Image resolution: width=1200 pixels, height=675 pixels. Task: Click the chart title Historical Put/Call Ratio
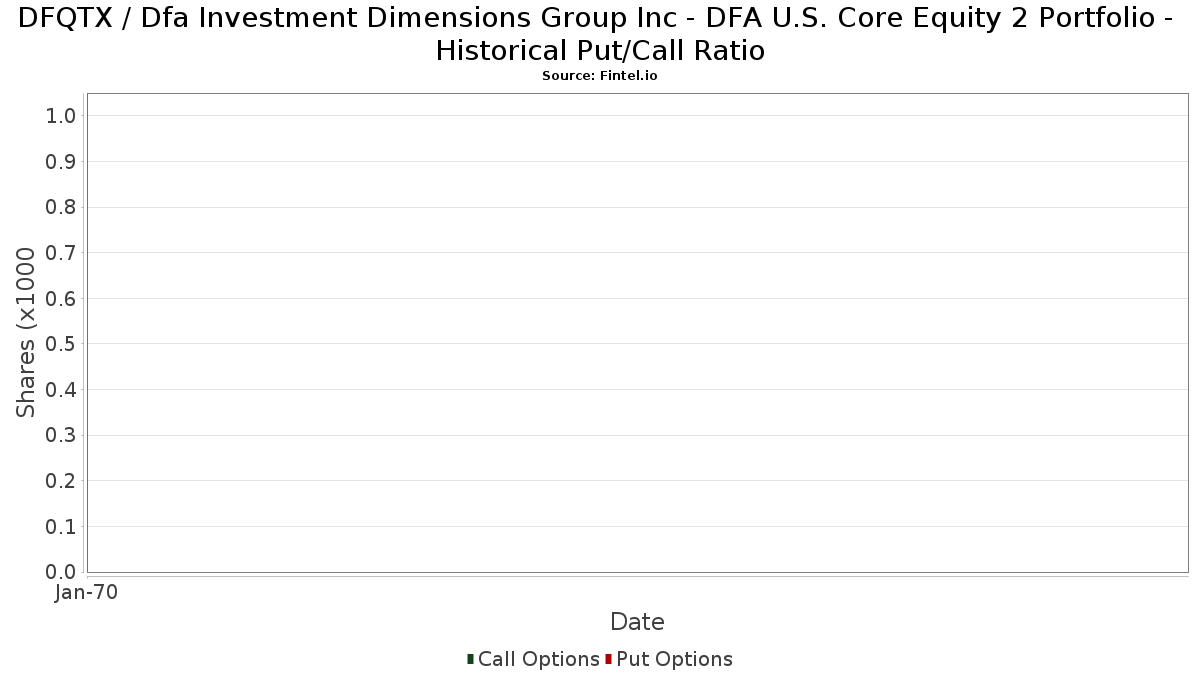tap(600, 50)
